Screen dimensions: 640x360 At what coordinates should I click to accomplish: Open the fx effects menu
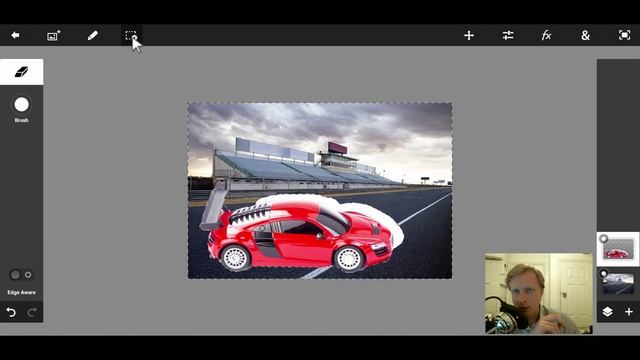coord(546,36)
